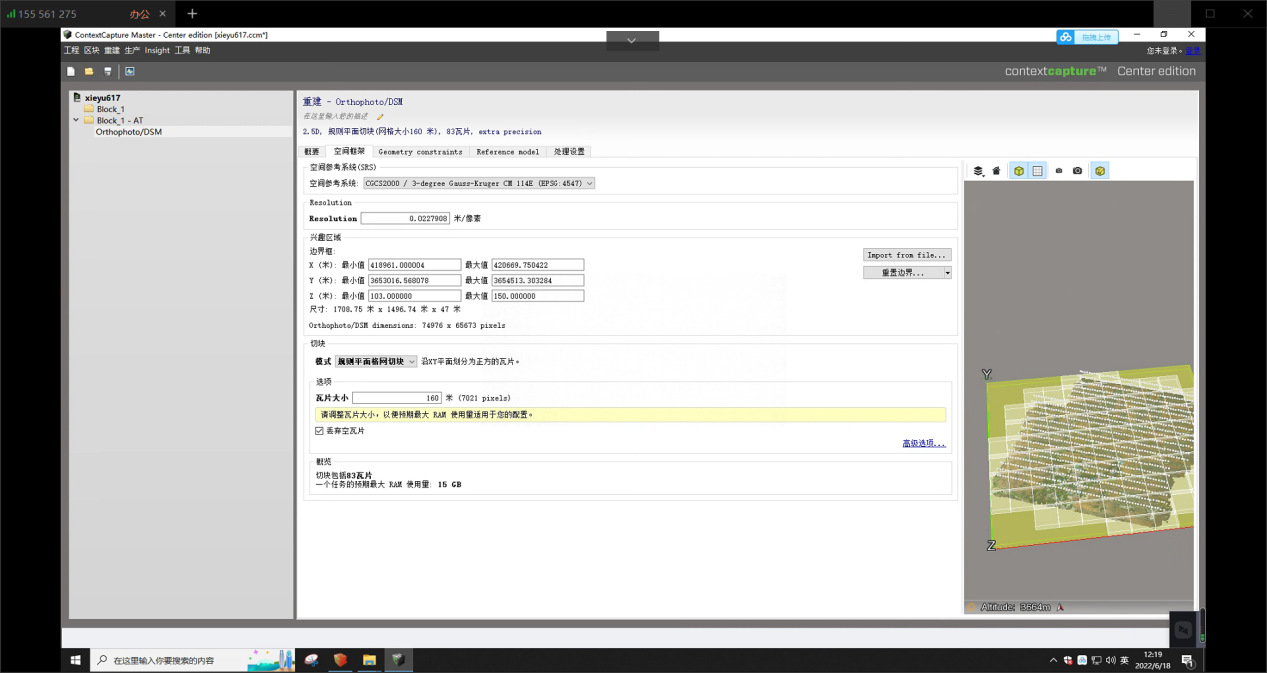Click the save project icon
Image resolution: width=1267 pixels, height=673 pixels.
click(108, 72)
